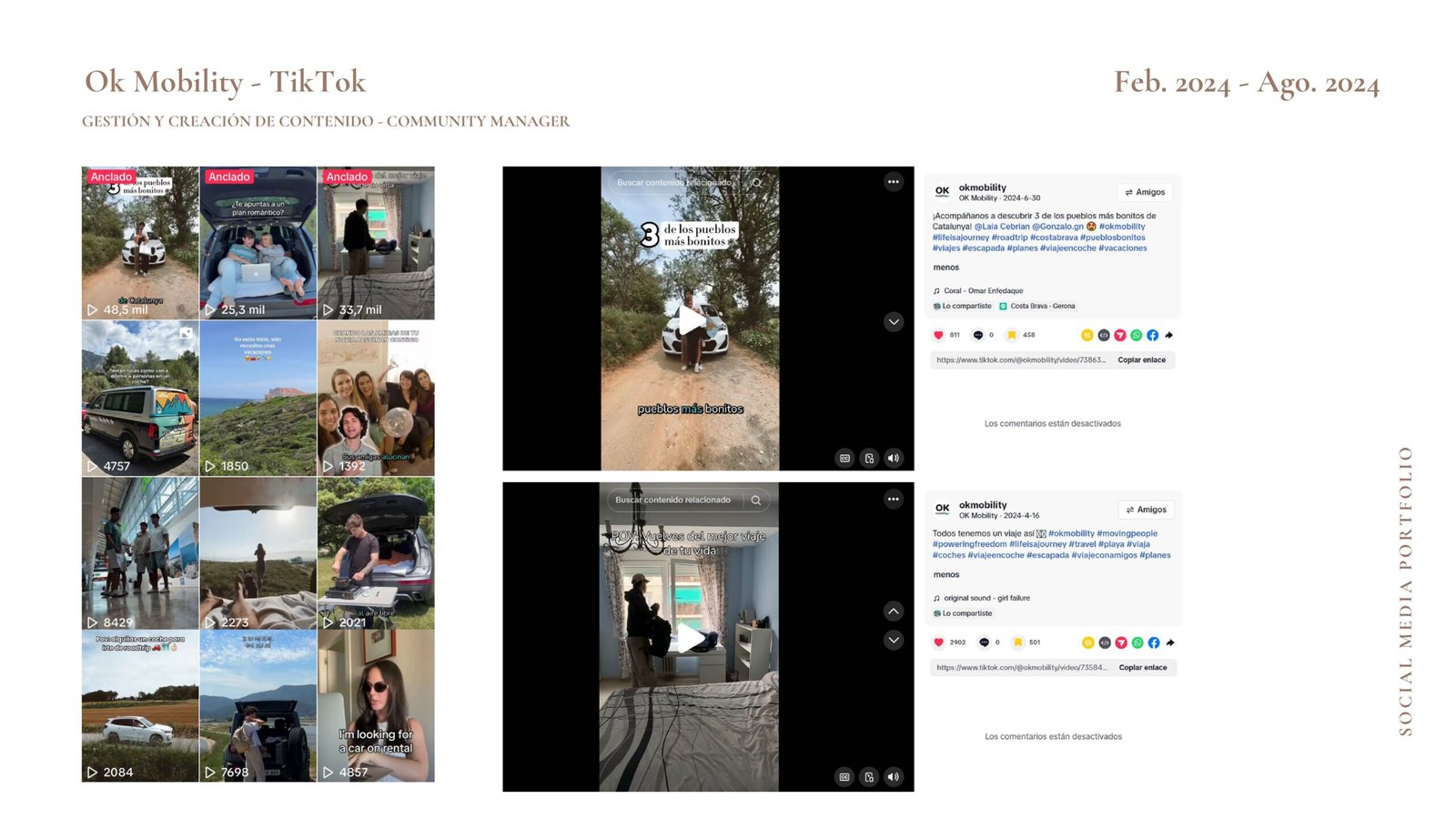
Task: Bookmark the post saved 501 times
Action: (1017, 642)
